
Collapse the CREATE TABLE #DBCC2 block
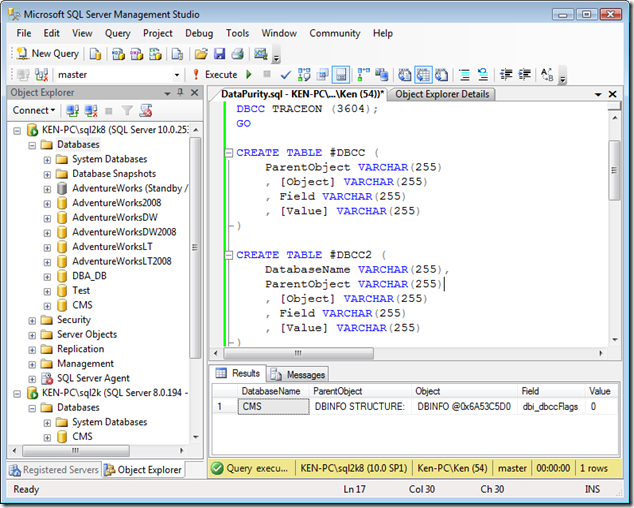click(228, 255)
